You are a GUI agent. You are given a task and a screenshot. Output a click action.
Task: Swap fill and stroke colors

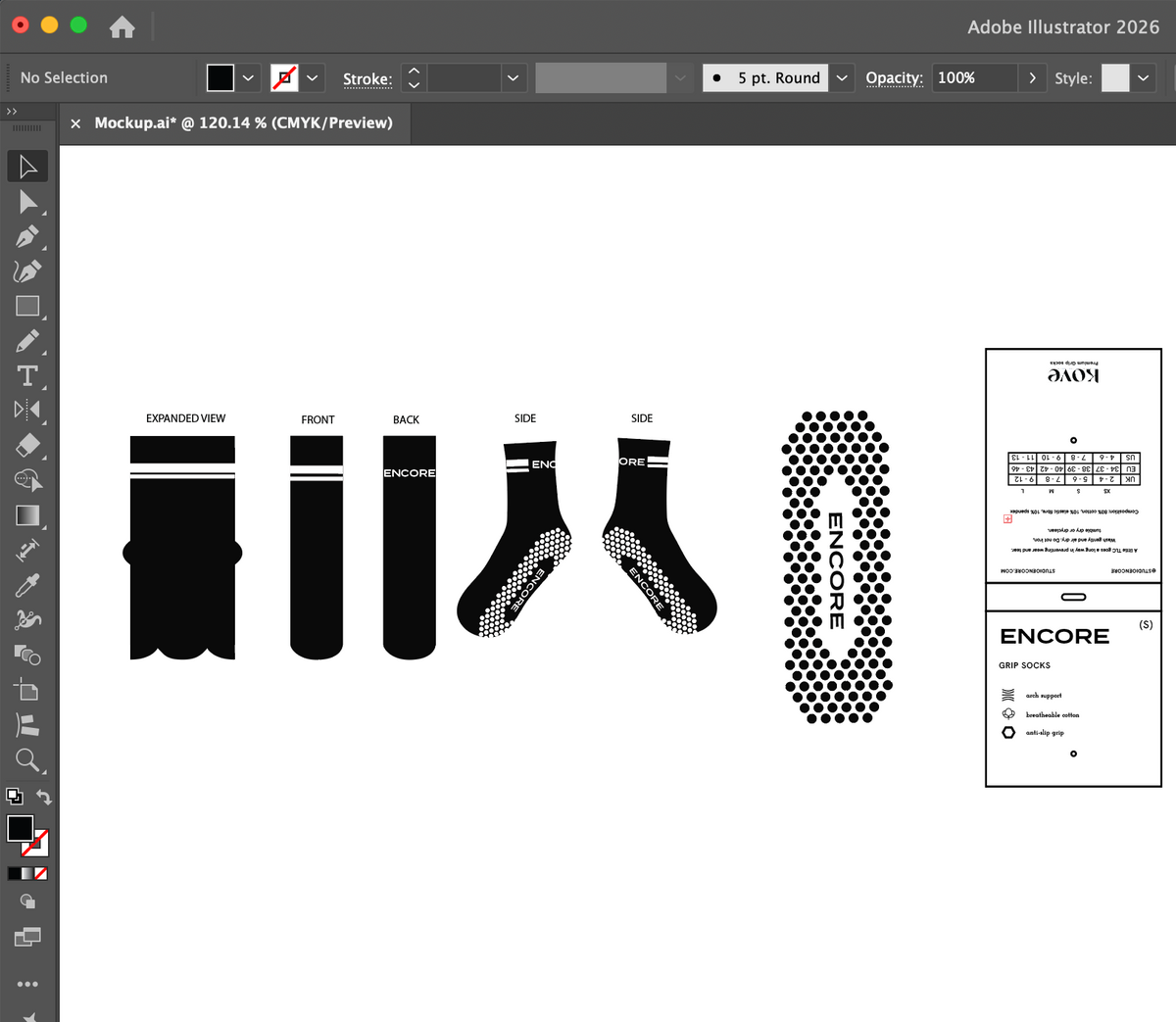point(43,798)
